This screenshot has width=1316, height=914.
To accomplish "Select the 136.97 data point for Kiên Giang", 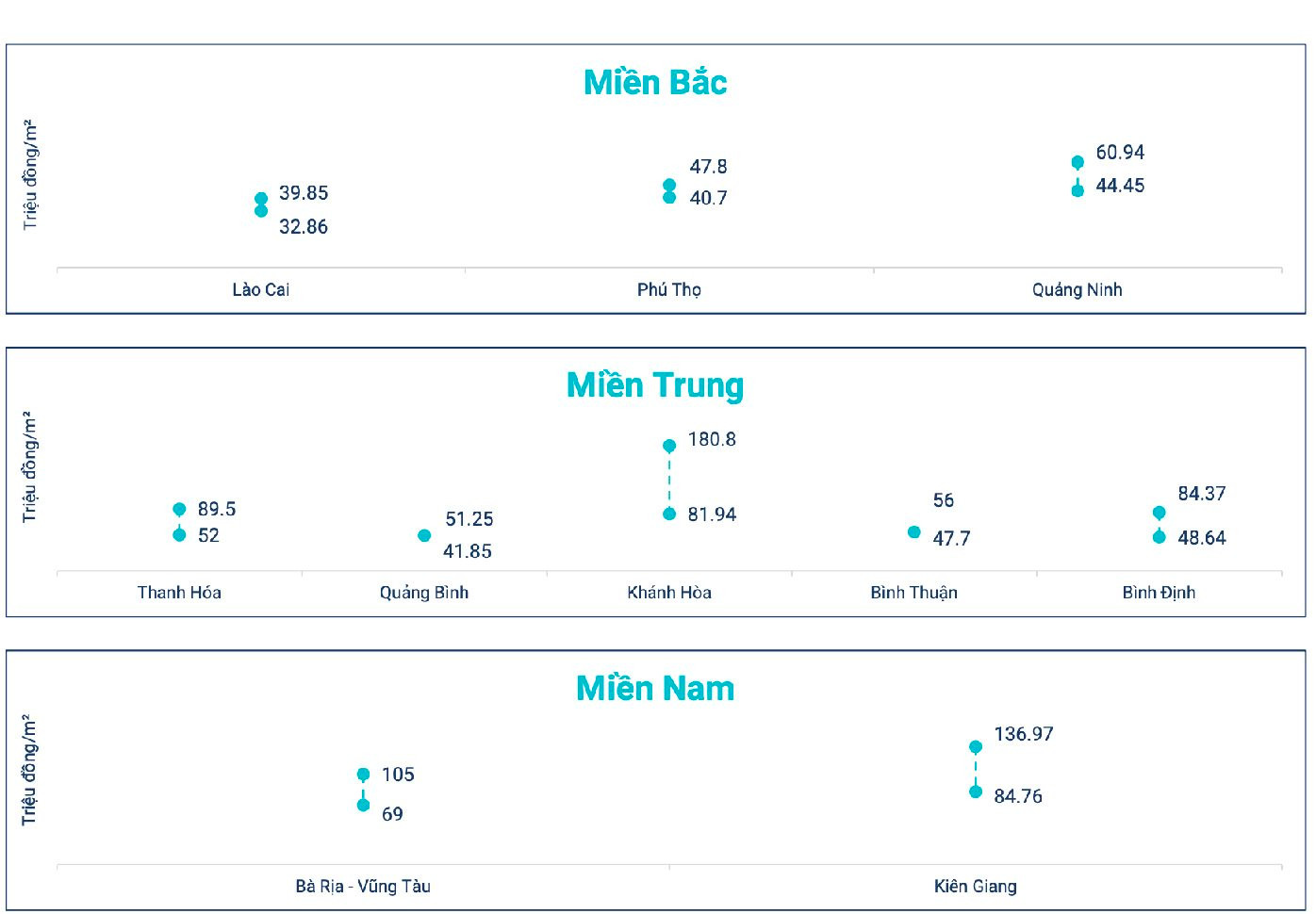I will 976,746.
